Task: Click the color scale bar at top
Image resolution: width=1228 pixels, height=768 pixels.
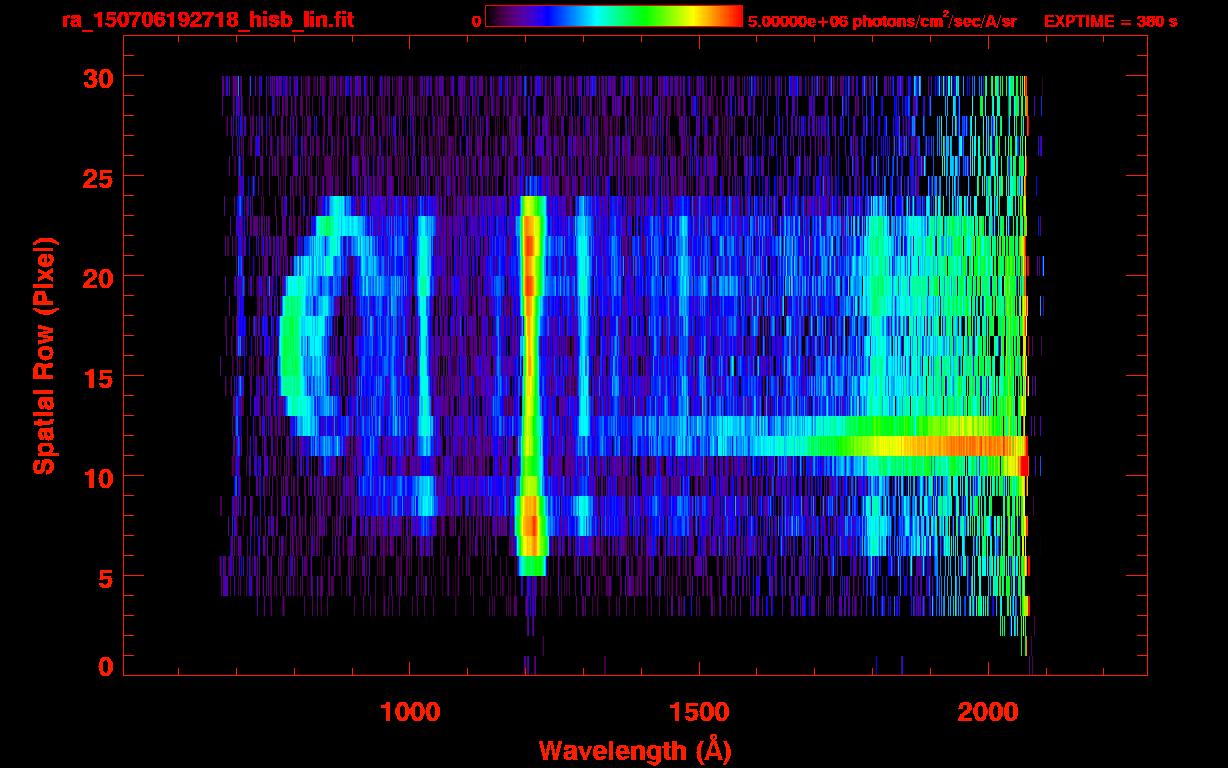Action: coord(613,16)
